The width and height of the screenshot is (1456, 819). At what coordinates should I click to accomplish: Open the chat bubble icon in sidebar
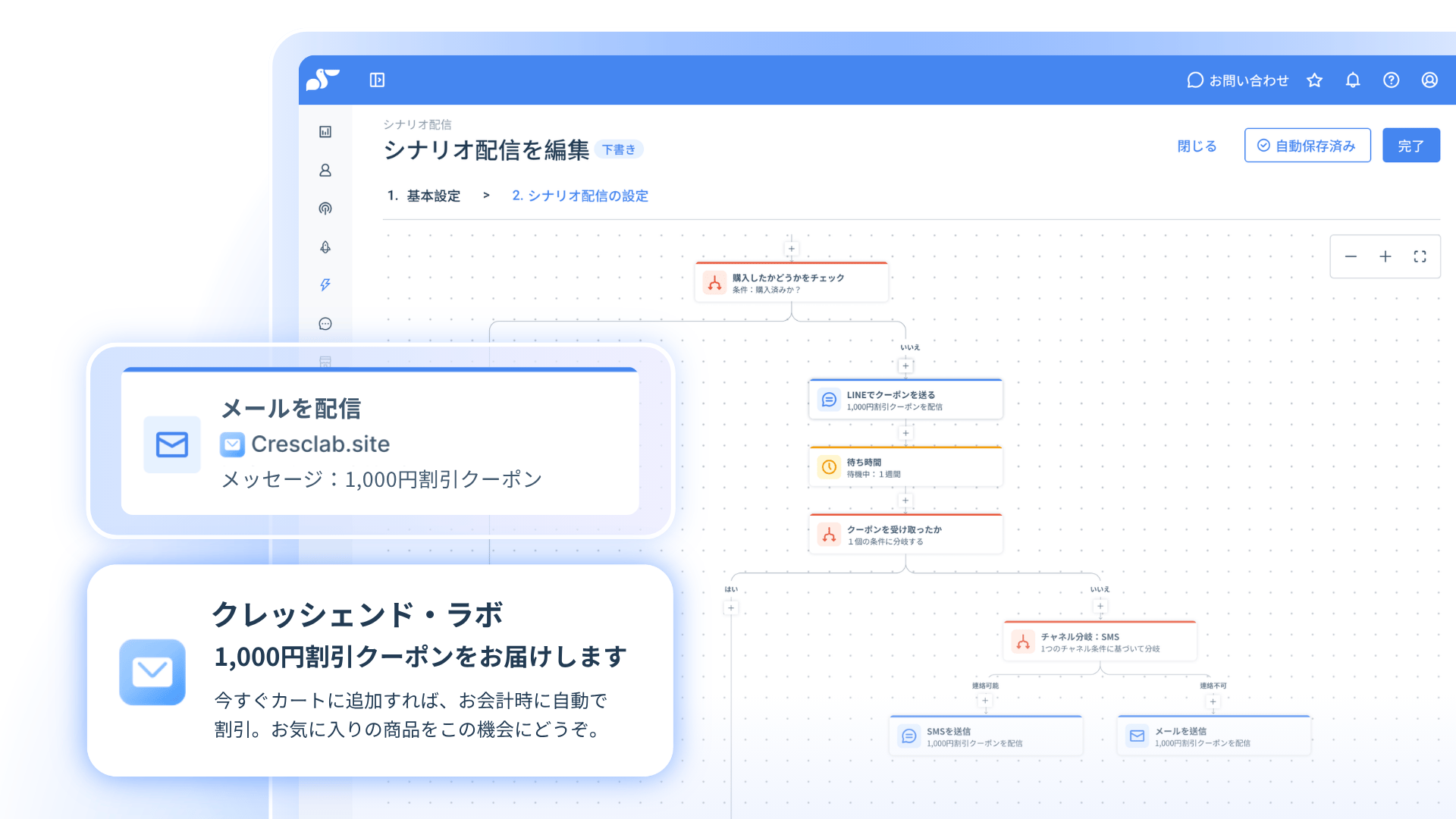325,324
